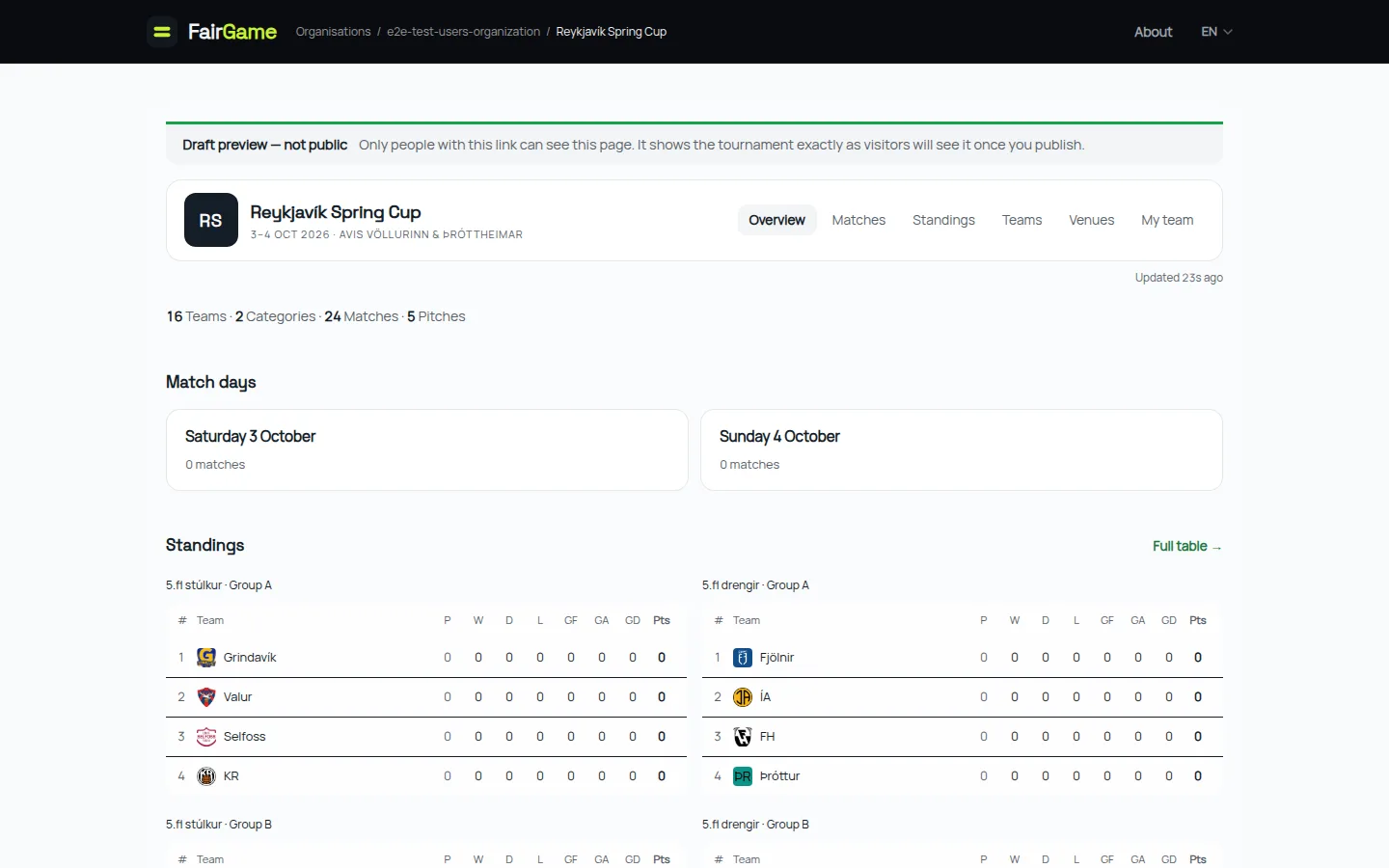
Task: Click the 'Draft preview — not public' label
Action: [264, 145]
